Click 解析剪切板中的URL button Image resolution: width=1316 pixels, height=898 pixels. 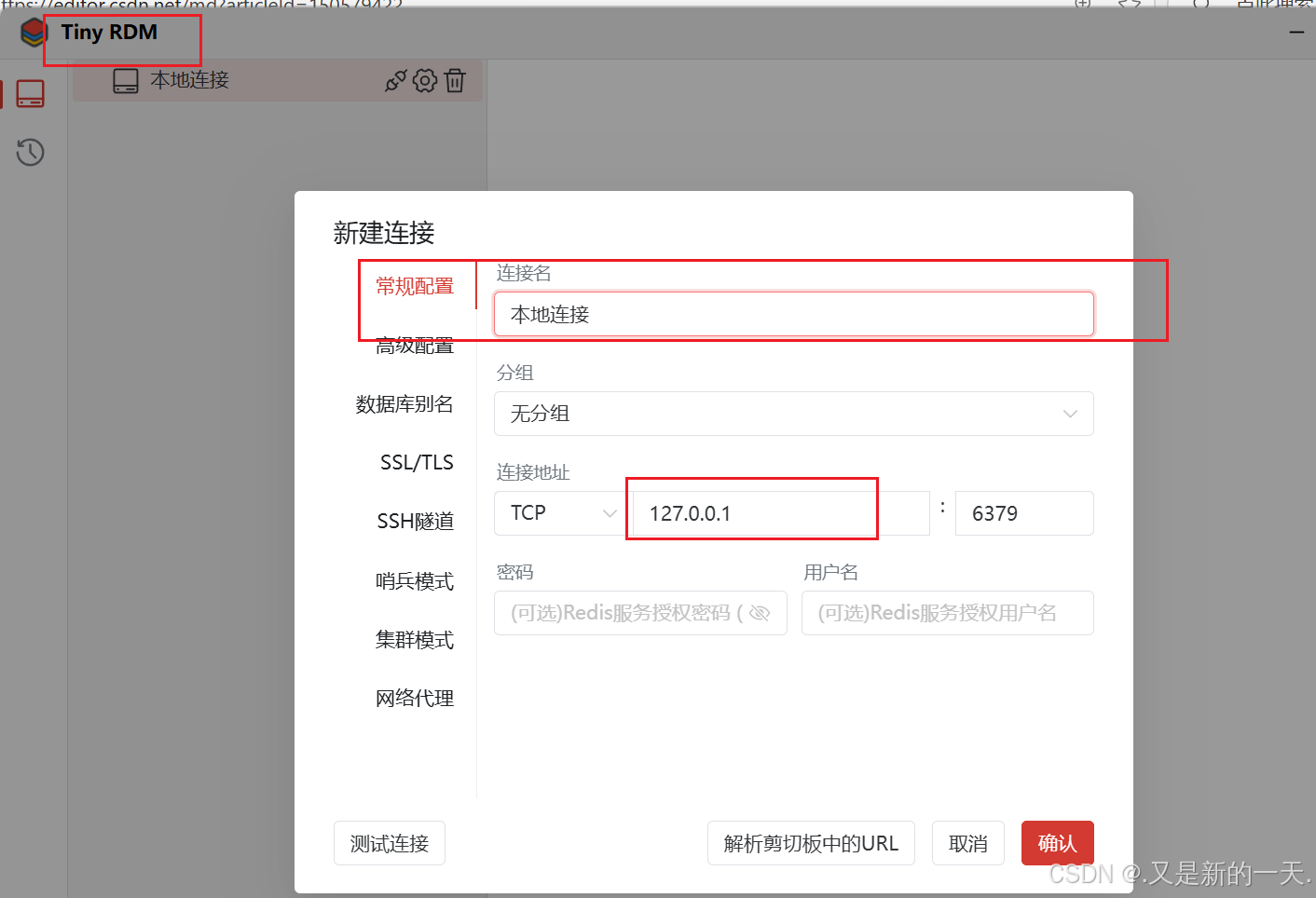pyautogui.click(x=811, y=843)
